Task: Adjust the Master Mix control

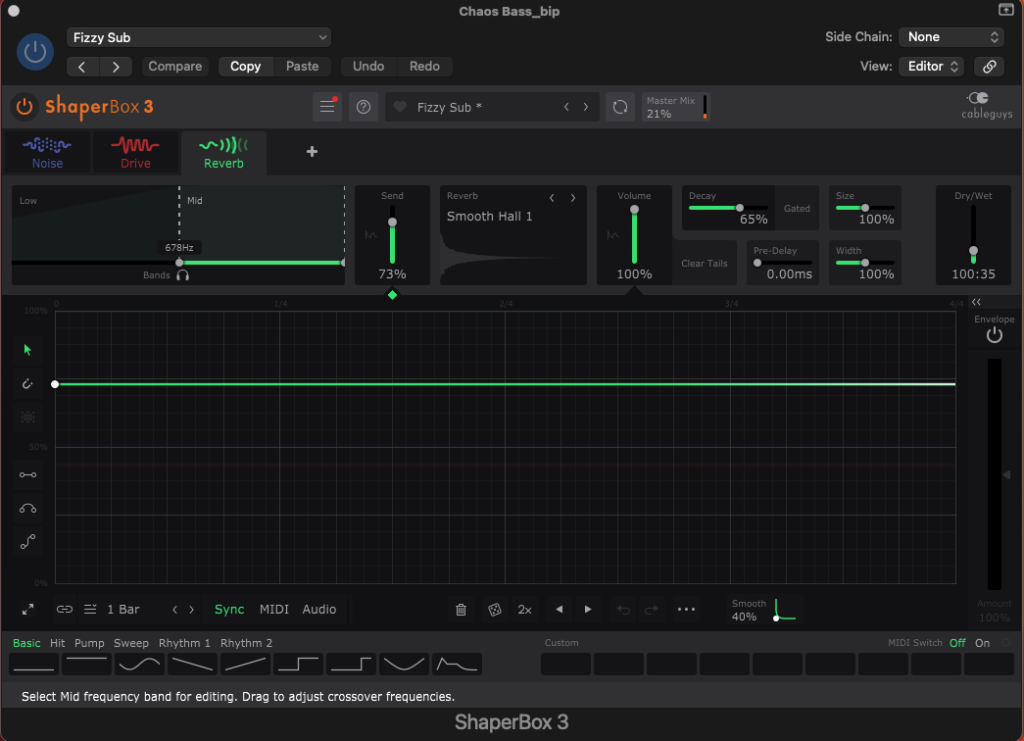Action: [675, 107]
